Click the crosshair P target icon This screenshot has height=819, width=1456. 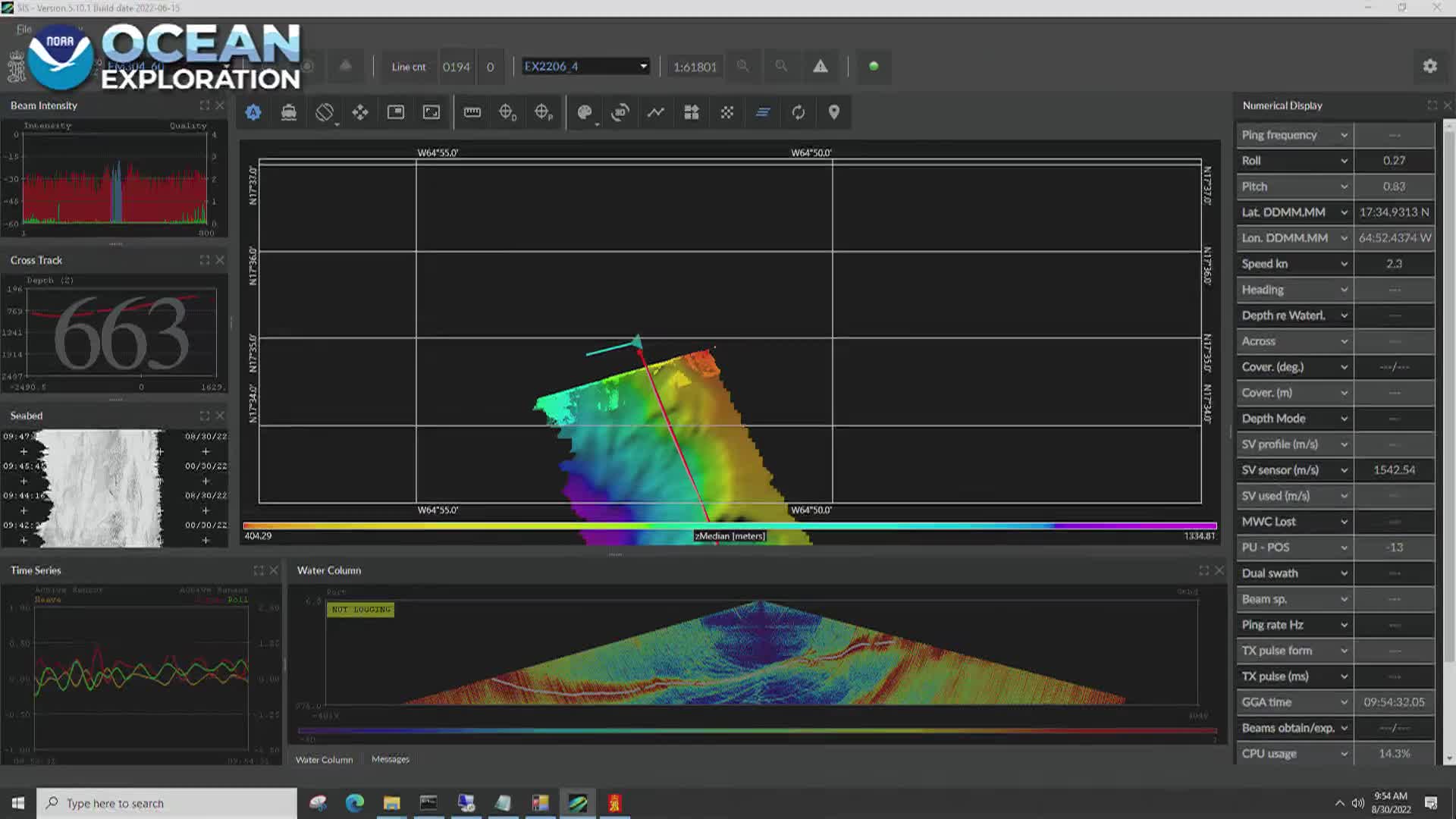(x=544, y=112)
